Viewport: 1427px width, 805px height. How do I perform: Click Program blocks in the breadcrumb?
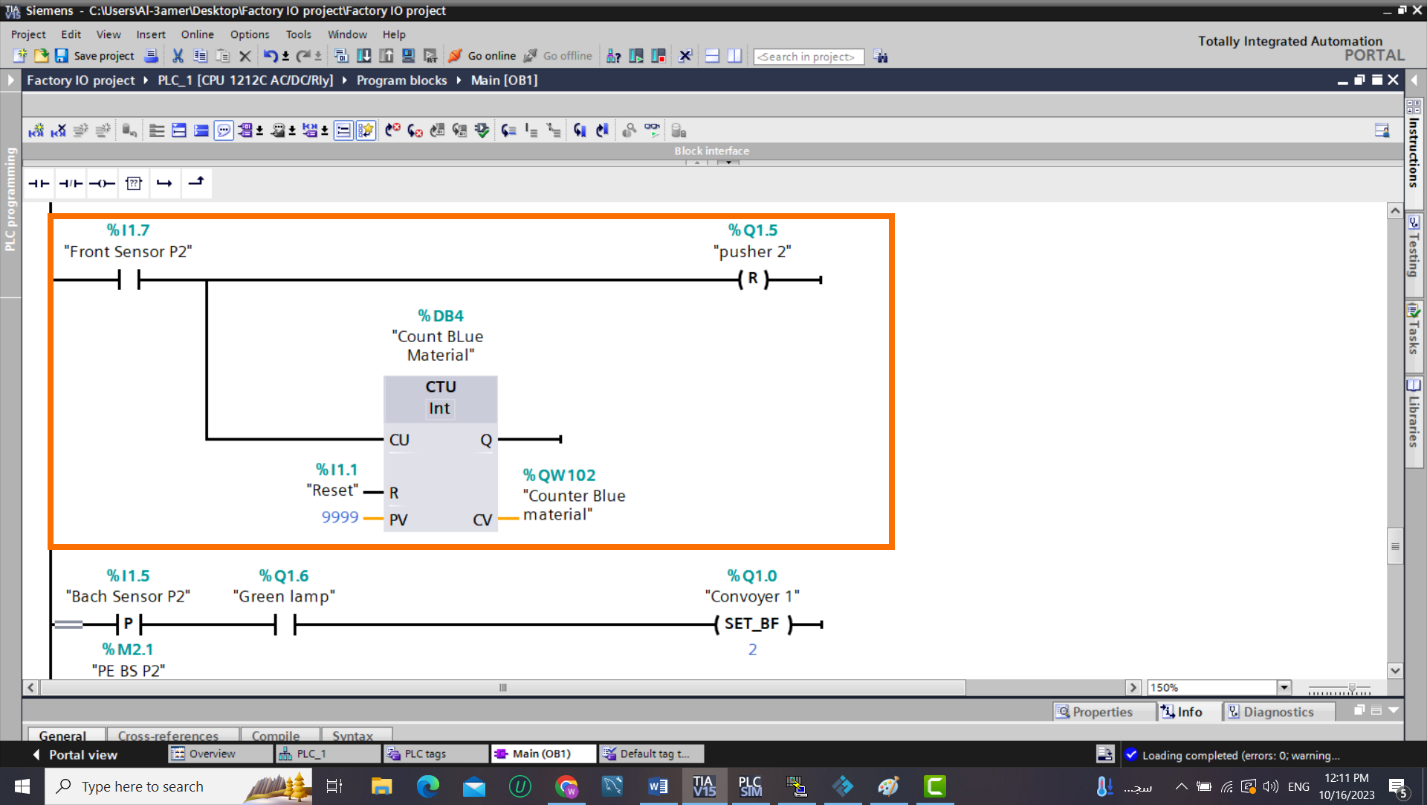(x=401, y=80)
